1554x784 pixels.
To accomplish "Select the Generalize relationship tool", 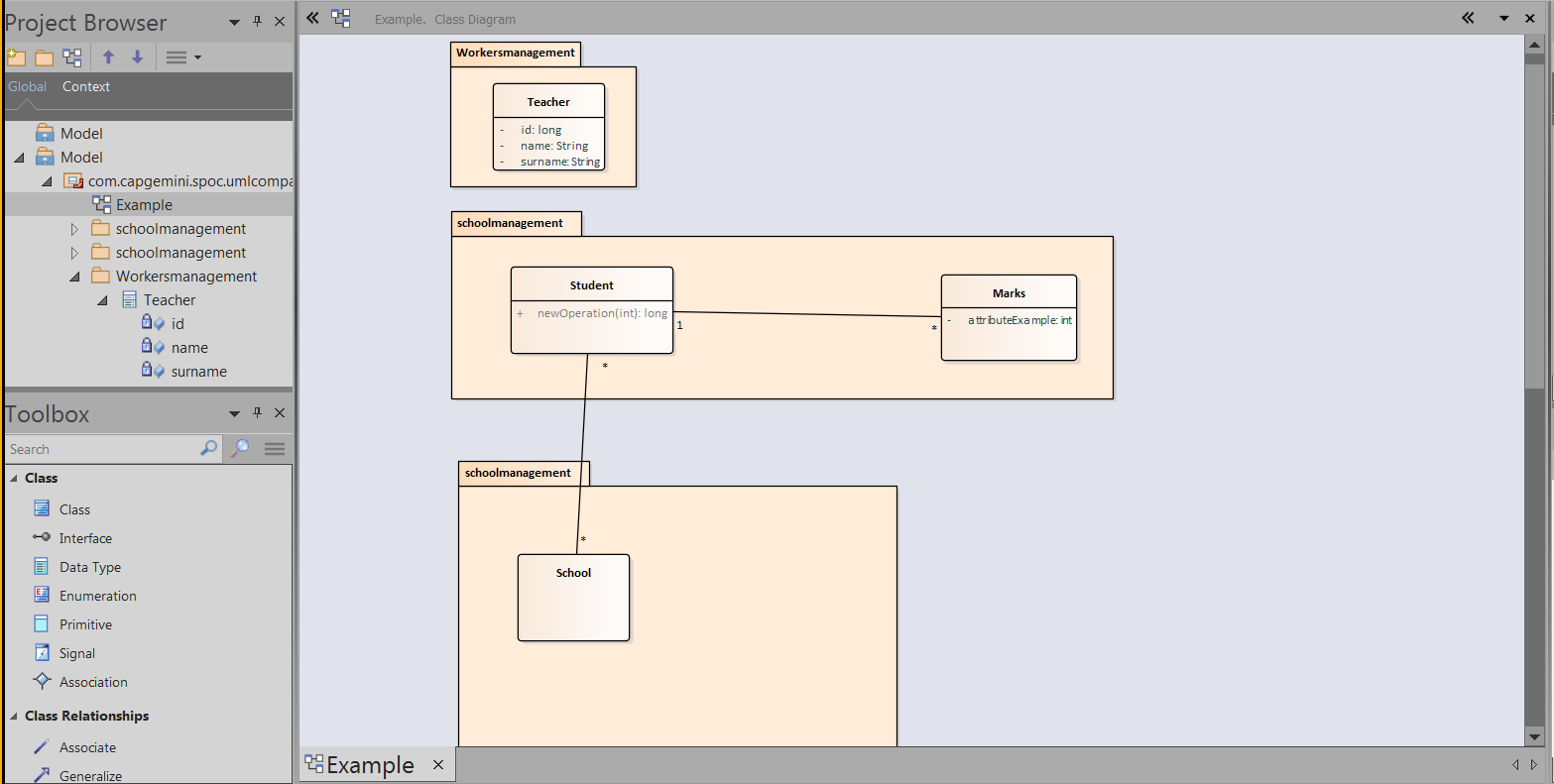I will point(90,776).
